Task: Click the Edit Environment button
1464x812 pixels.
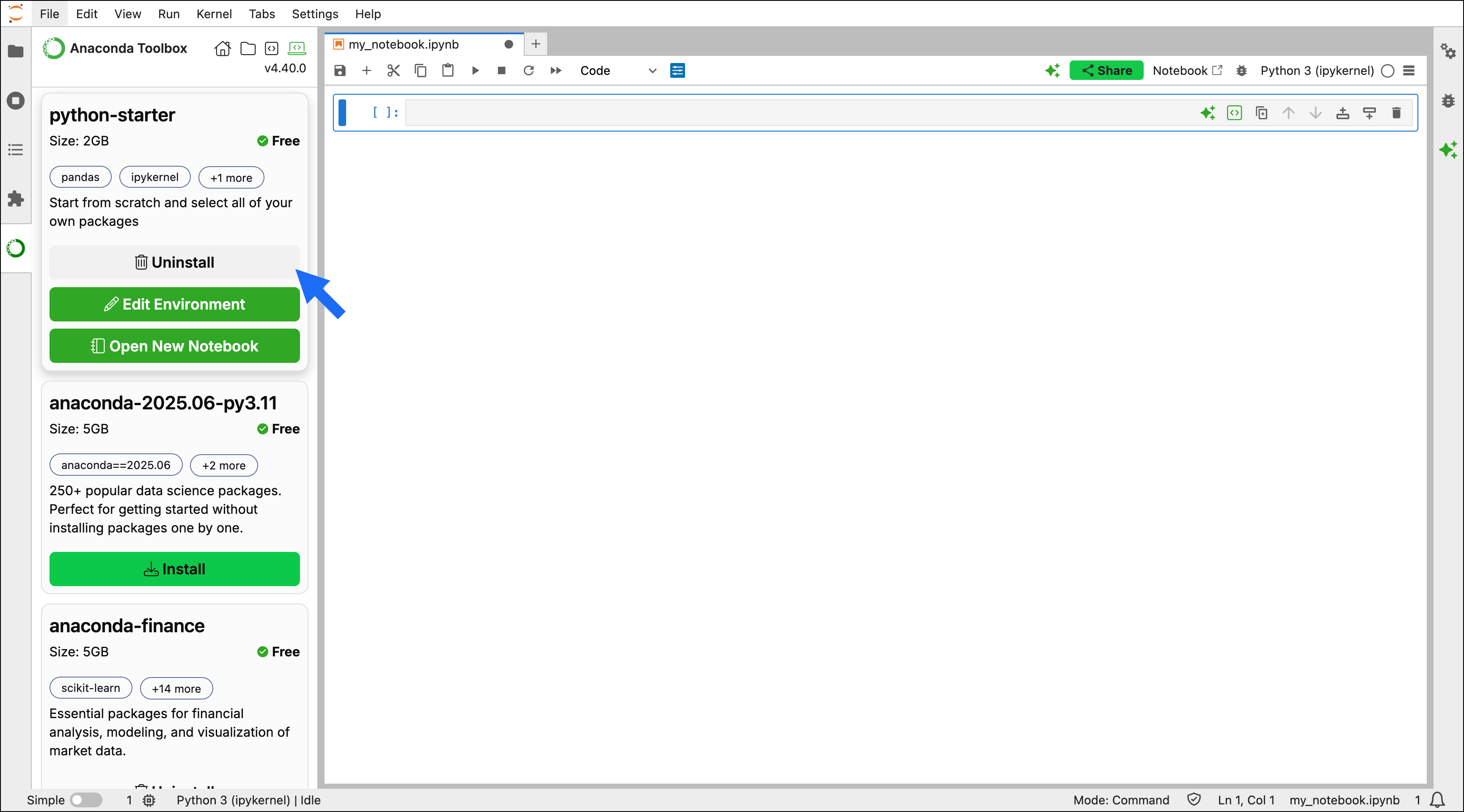Action: (174, 304)
